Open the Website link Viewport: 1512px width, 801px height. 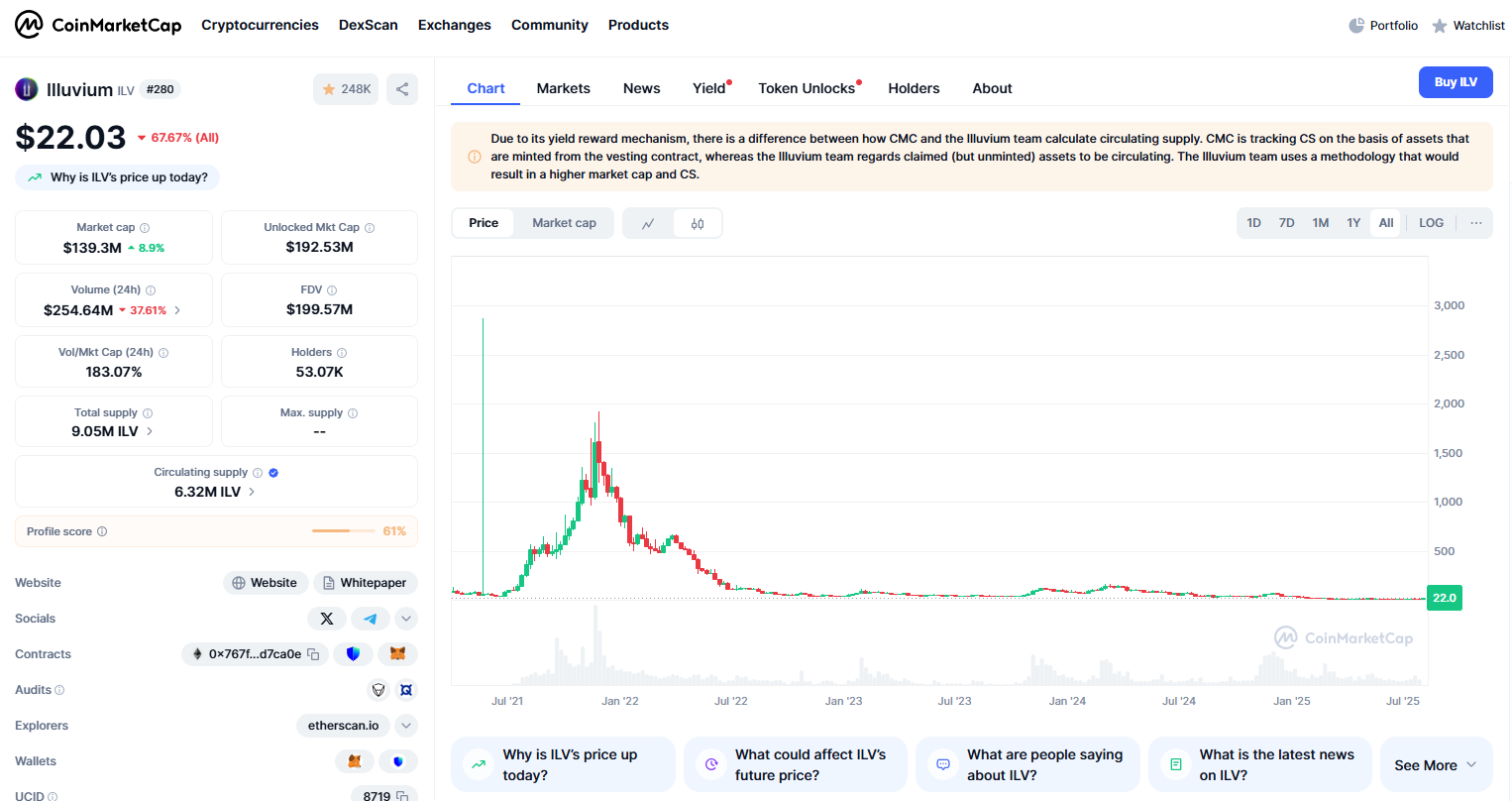click(x=266, y=583)
